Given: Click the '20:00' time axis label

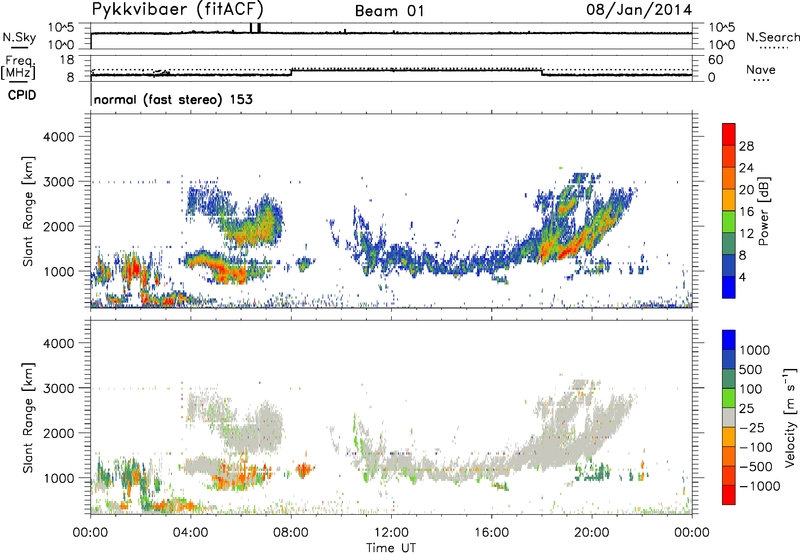Looking at the screenshot, I should click(592, 533).
